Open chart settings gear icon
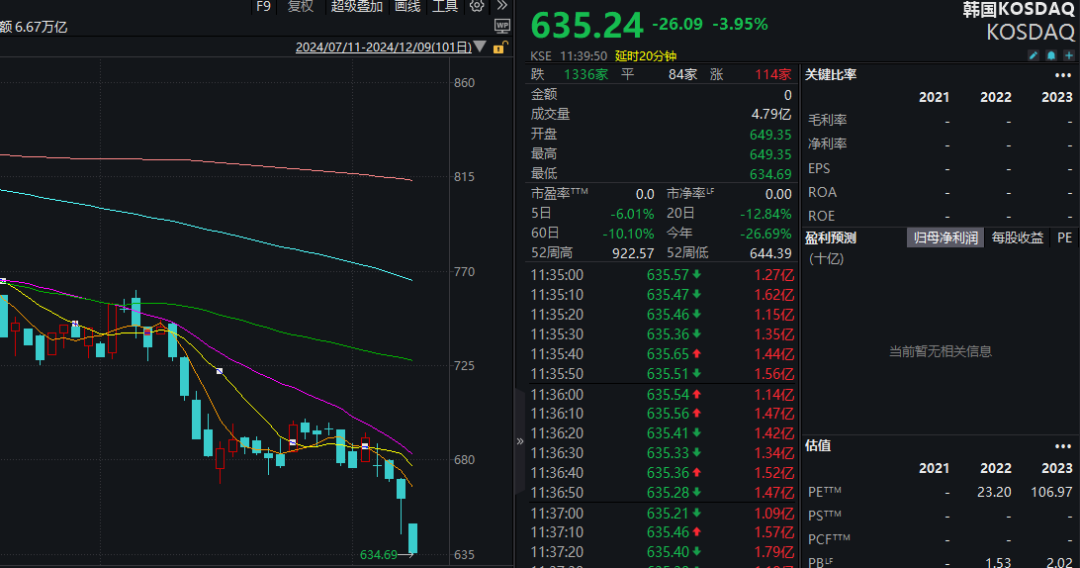The image size is (1080, 568). tap(477, 6)
